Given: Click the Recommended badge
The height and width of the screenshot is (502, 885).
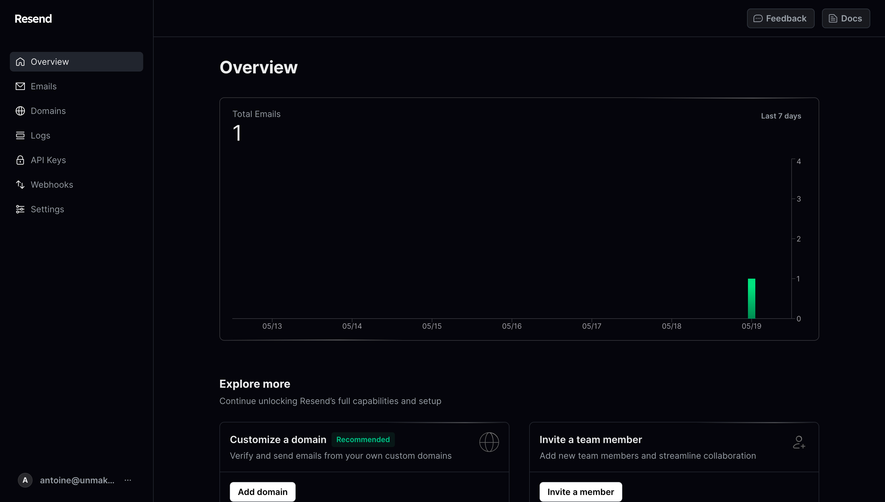Looking at the screenshot, I should tap(363, 439).
